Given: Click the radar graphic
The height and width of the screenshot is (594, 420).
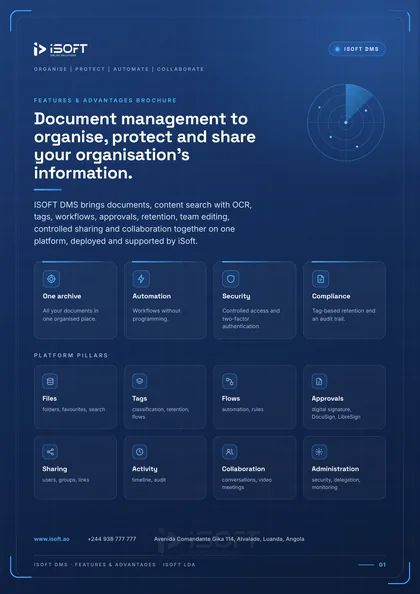Looking at the screenshot, I should pos(346,122).
